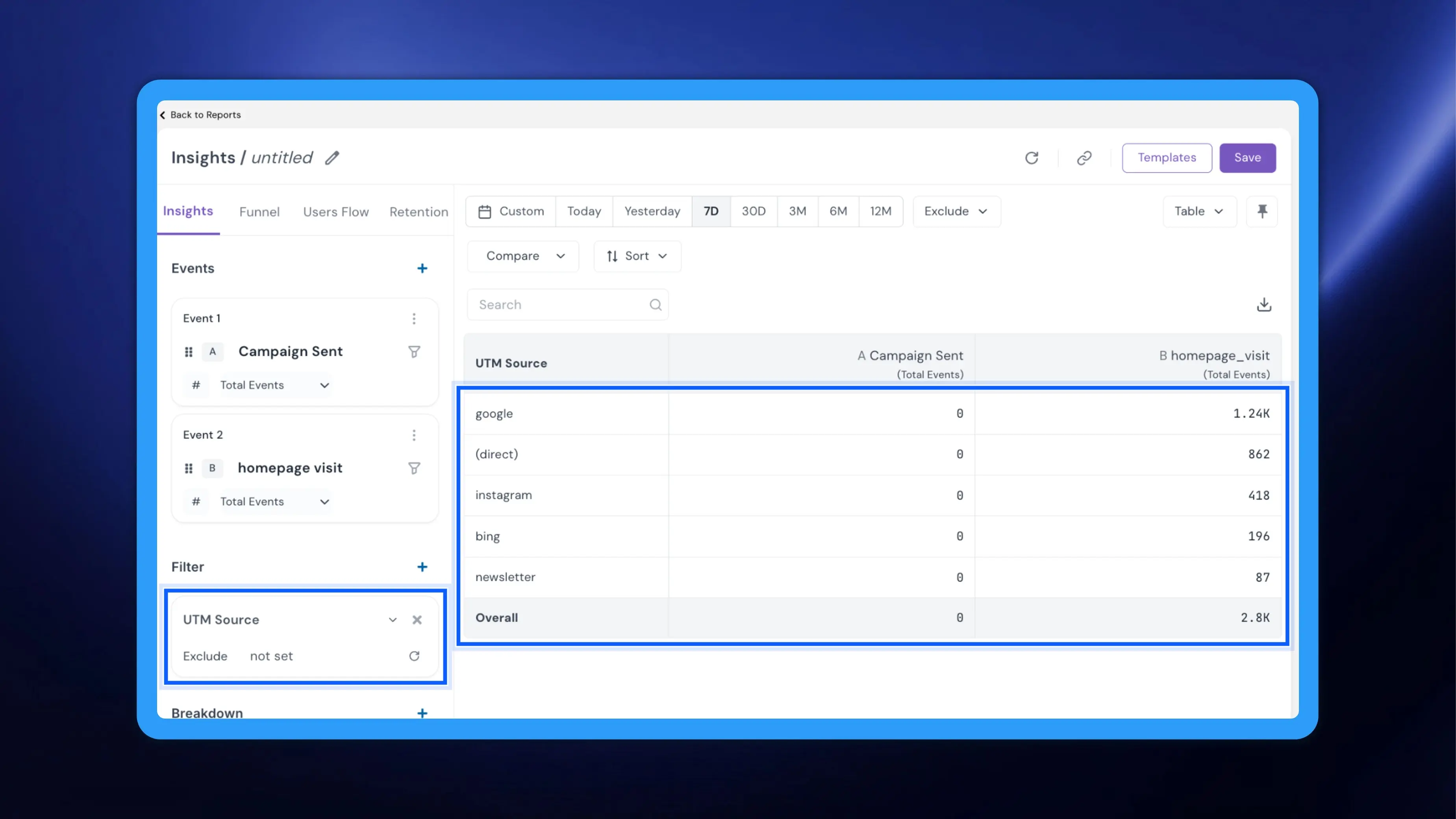The width and height of the screenshot is (1456, 819).
Task: Refresh the report with the reload icon
Action: click(1032, 157)
